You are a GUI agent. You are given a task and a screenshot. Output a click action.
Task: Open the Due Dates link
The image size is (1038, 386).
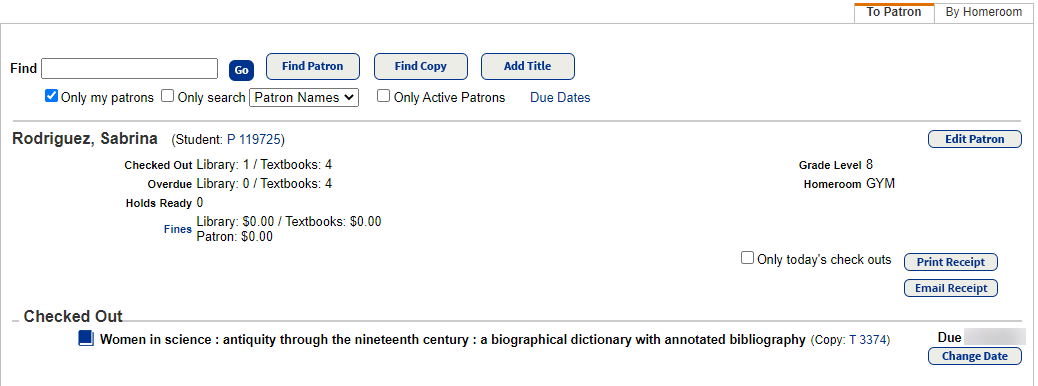click(560, 97)
